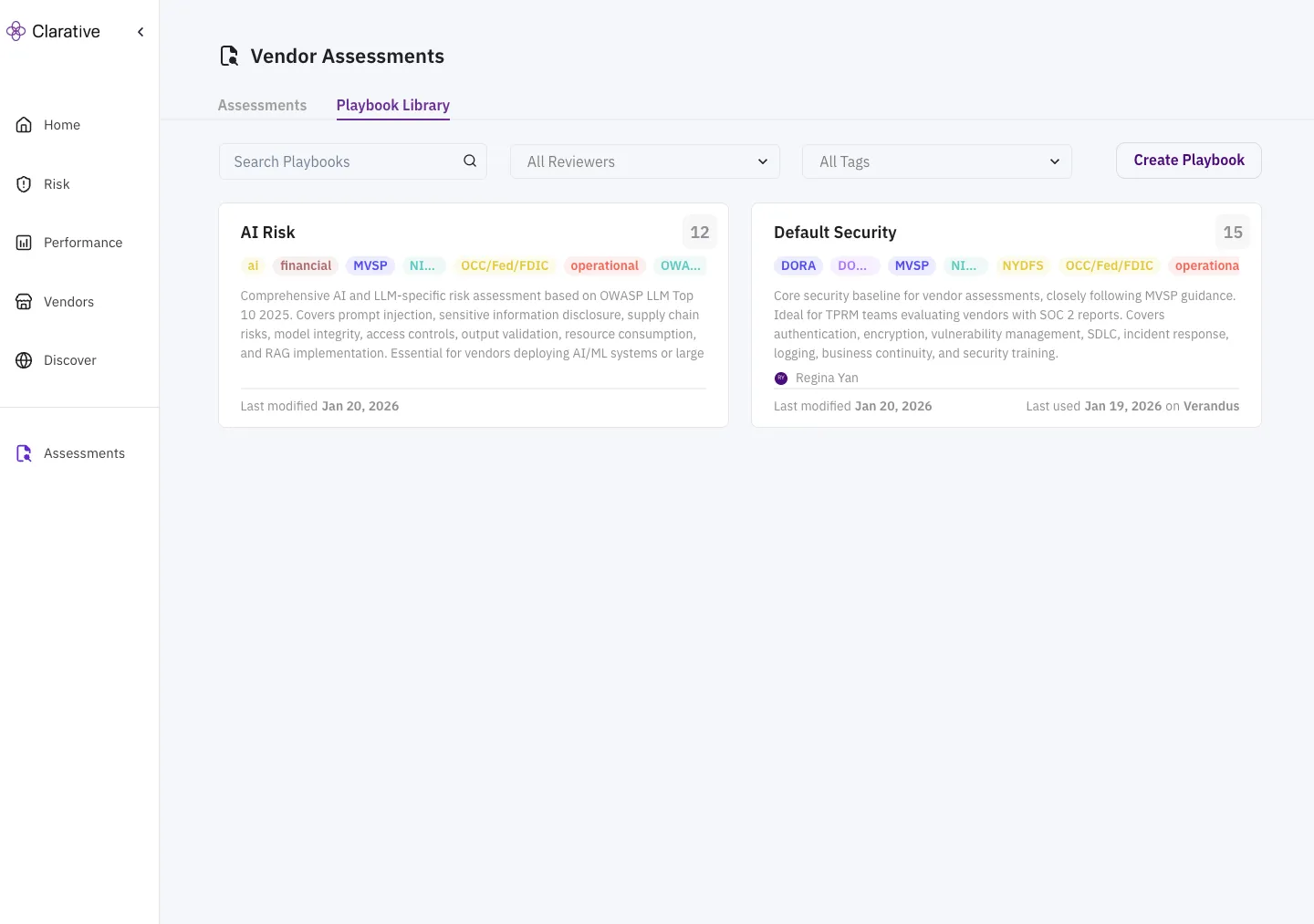Viewport: 1314px width, 924px height.
Task: Click the Vendor Assessments document icon in the header
Action: (229, 56)
